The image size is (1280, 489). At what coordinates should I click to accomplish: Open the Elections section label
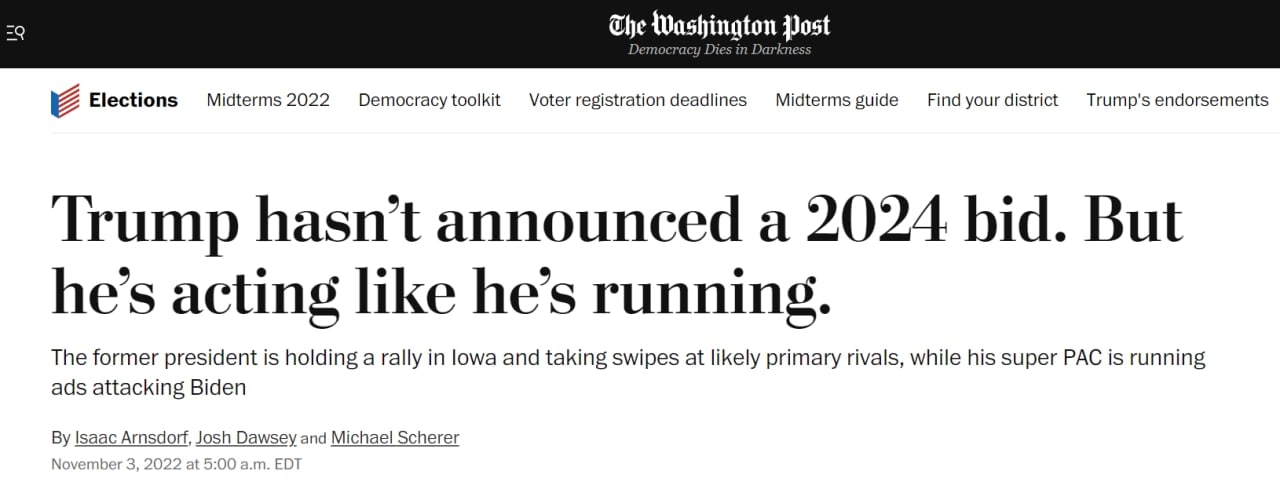pos(133,100)
